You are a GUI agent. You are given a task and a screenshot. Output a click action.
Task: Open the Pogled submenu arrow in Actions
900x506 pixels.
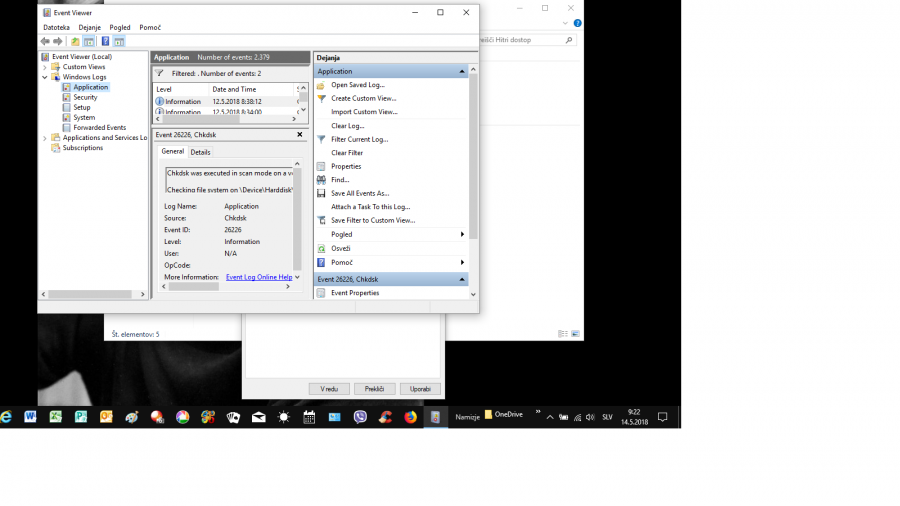[462, 234]
